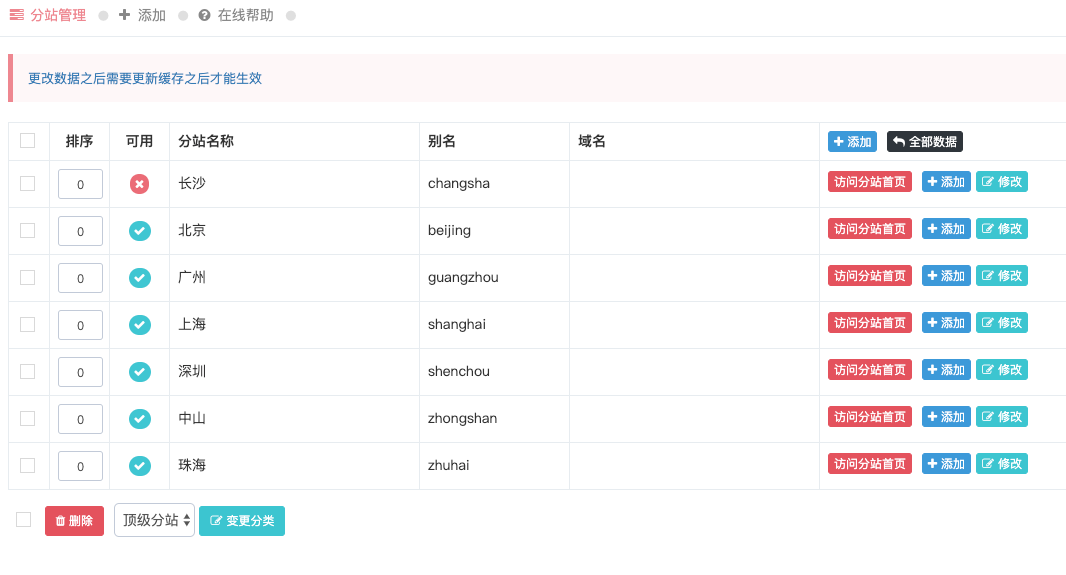Click 修改 for the 深圳 row

[1002, 369]
